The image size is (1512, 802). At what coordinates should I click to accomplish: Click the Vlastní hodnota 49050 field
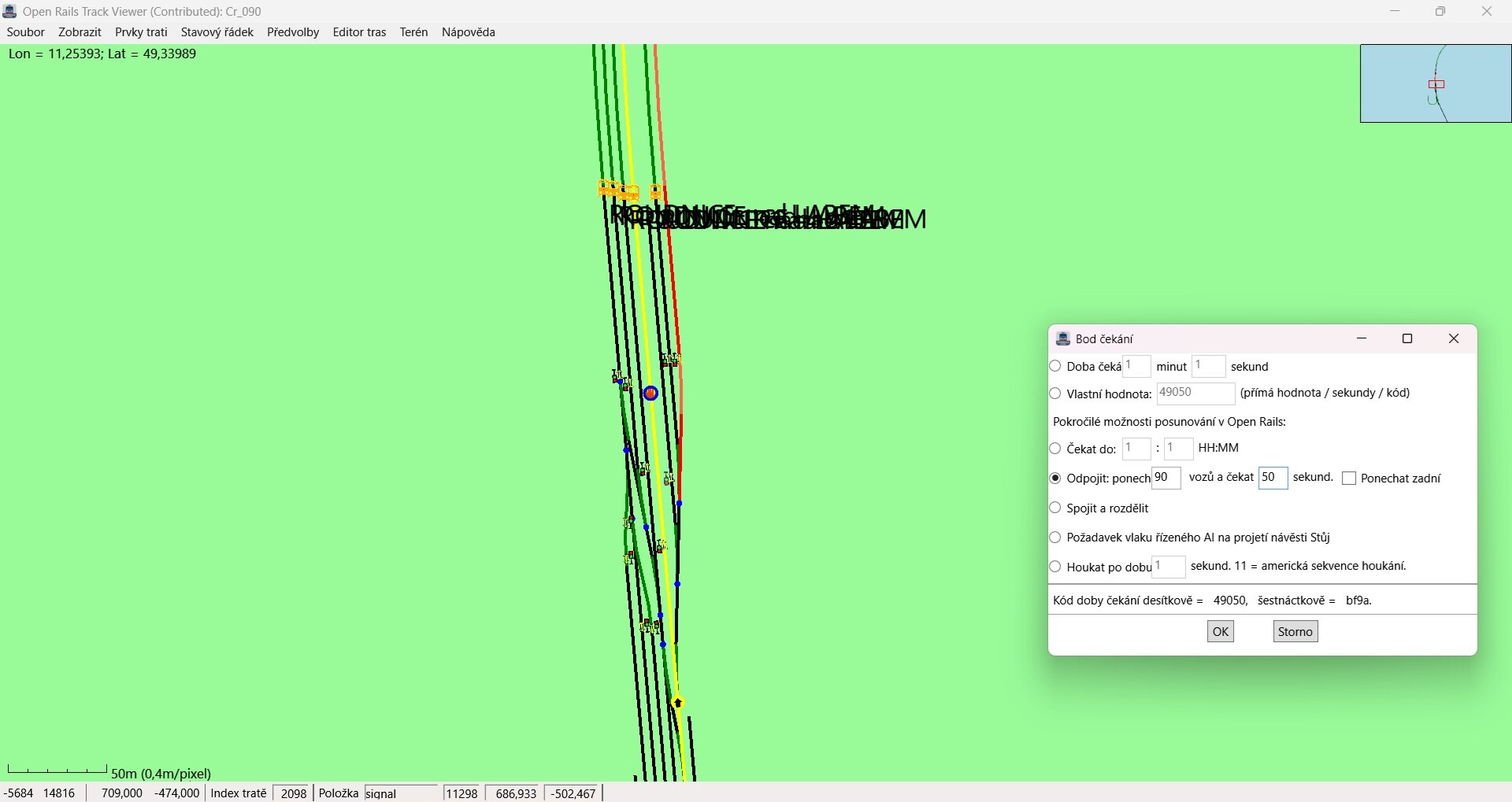pos(1195,394)
